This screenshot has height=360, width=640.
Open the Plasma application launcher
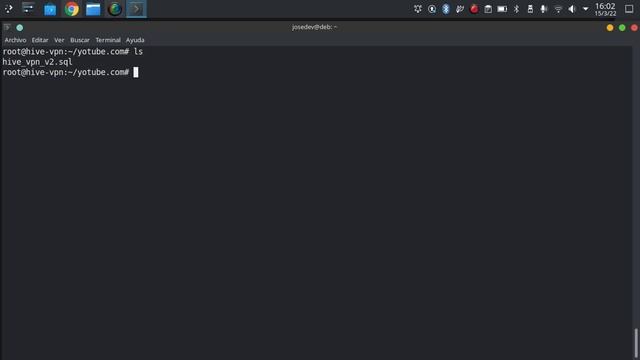point(9,9)
